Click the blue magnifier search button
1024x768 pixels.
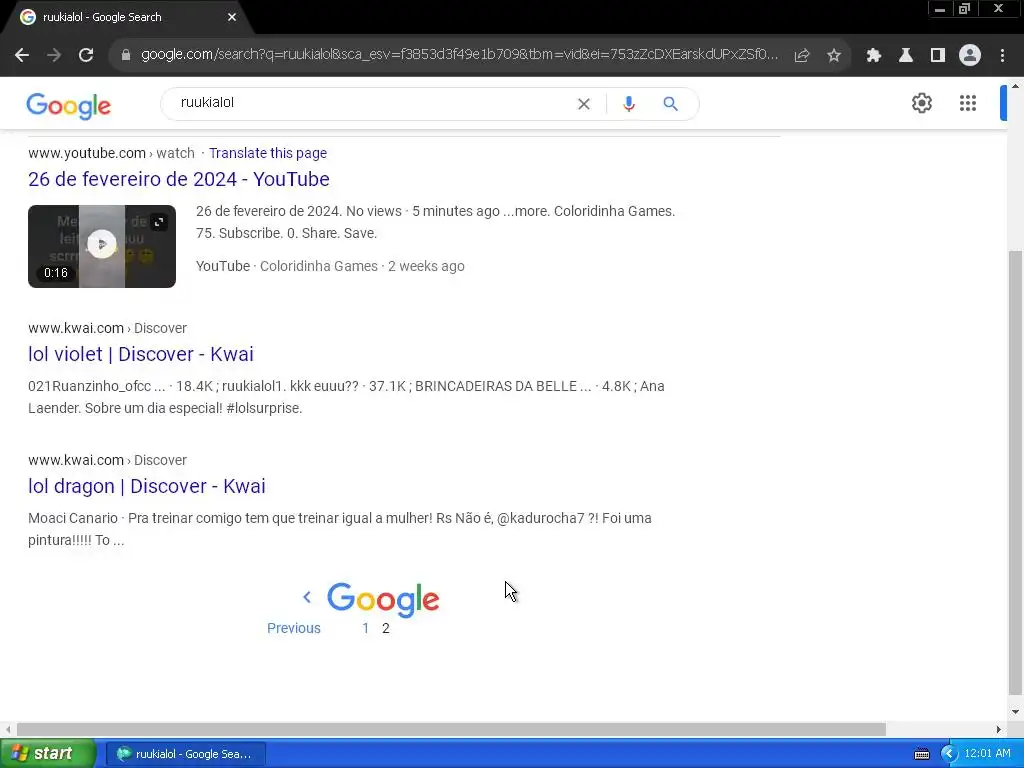(x=671, y=104)
